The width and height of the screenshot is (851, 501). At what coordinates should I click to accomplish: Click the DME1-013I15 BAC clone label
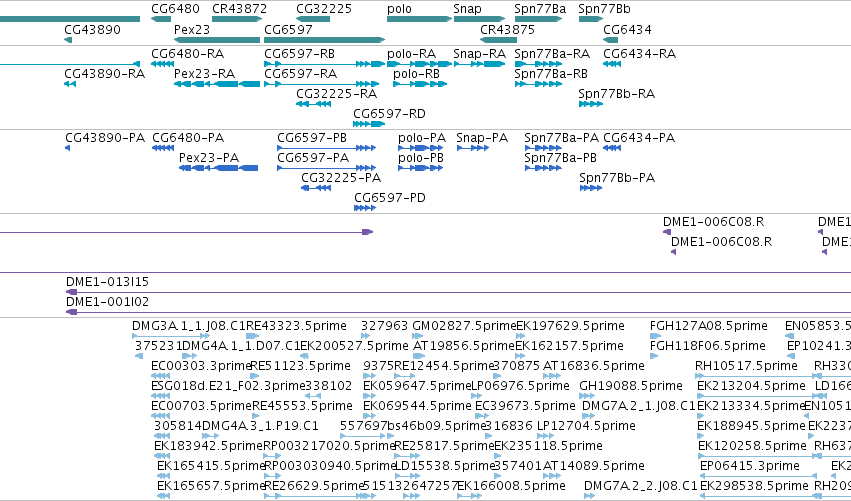click(x=107, y=282)
